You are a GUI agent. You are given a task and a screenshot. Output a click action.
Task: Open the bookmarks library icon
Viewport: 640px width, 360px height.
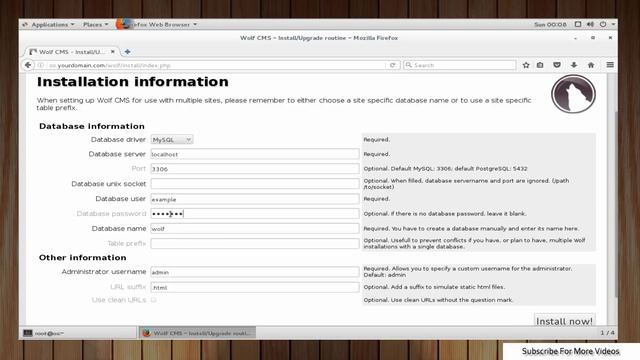540,65
